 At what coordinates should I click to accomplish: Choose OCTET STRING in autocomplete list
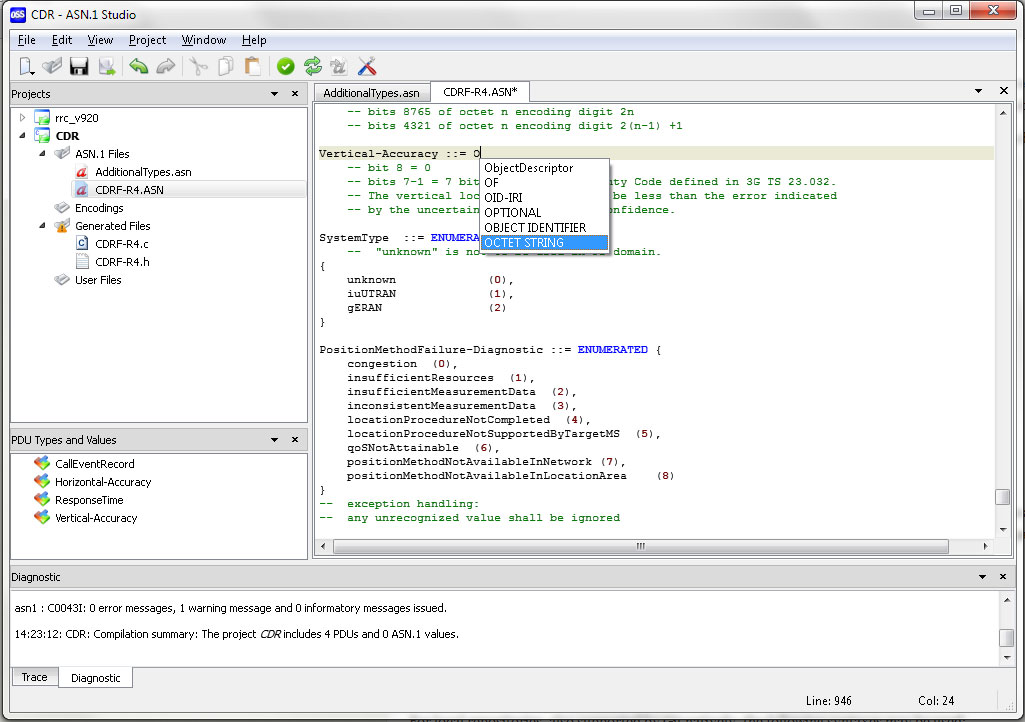tap(545, 243)
